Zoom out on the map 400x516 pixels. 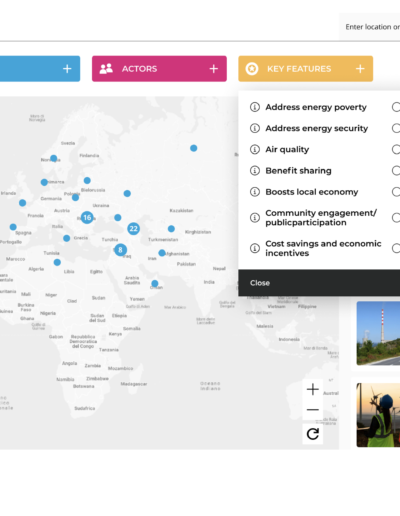pos(313,409)
